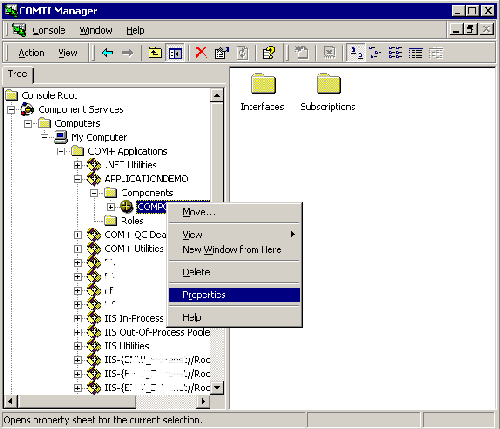Click the grayed-out Status view icon
The image size is (500, 429).
coord(436,53)
